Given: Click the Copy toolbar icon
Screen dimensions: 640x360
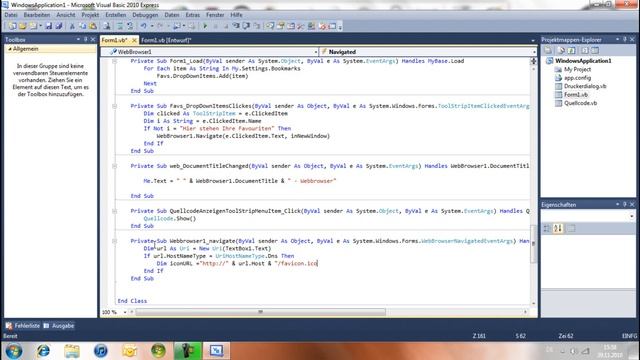Looking at the screenshot, I should coord(82,26).
